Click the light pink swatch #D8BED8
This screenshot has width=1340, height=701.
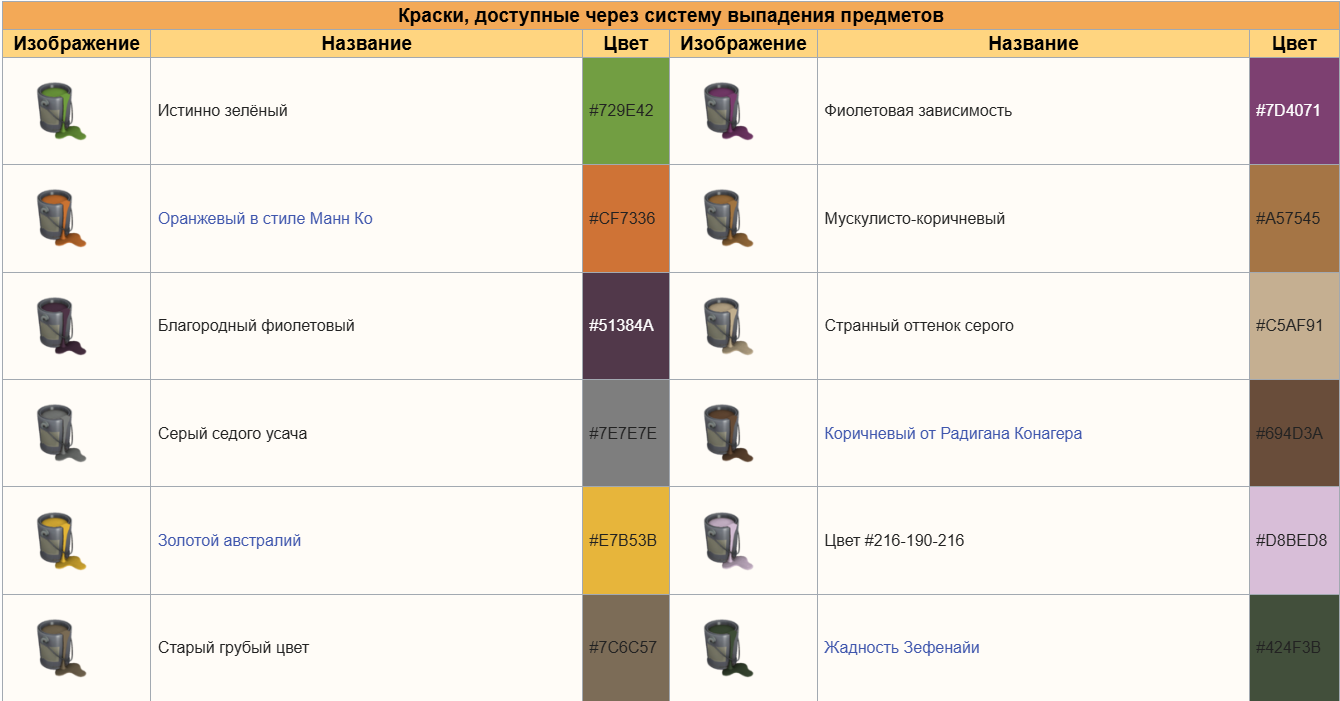pyautogui.click(x=1294, y=541)
